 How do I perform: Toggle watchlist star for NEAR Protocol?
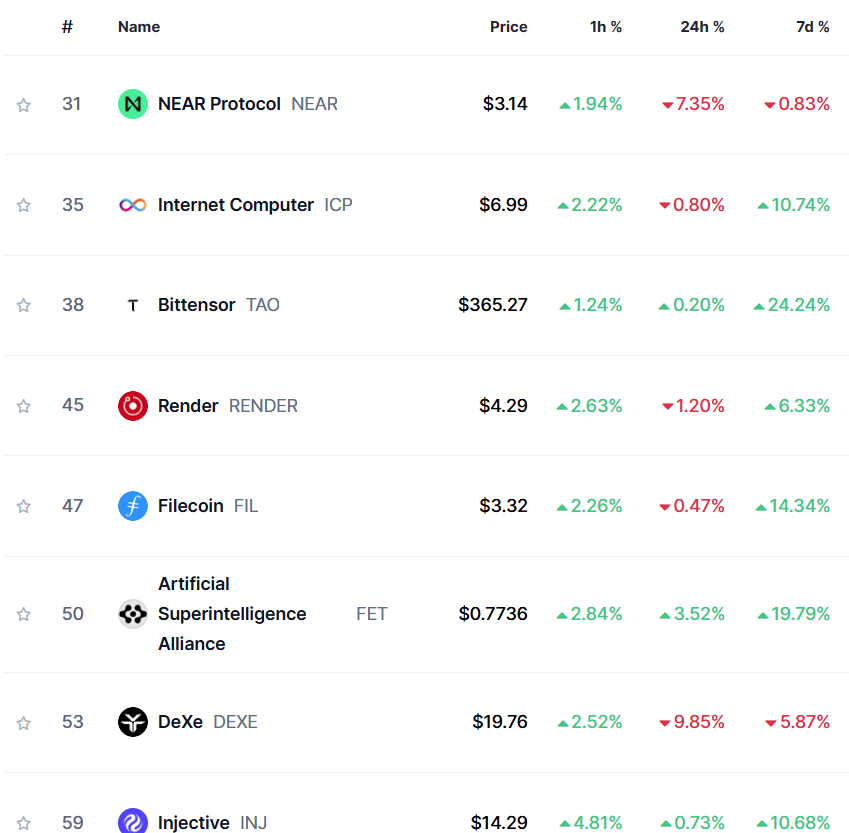click(x=24, y=105)
